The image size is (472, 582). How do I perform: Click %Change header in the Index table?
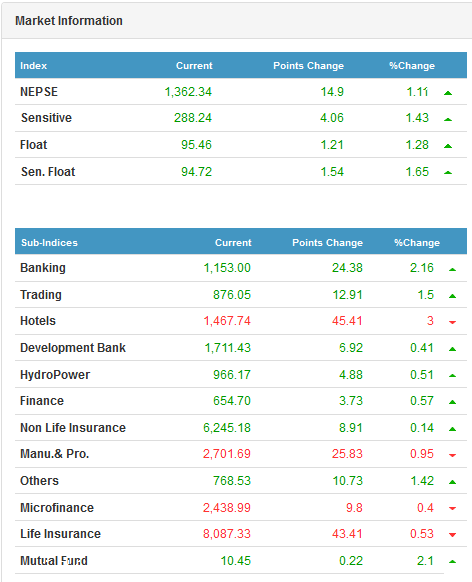tap(412, 66)
